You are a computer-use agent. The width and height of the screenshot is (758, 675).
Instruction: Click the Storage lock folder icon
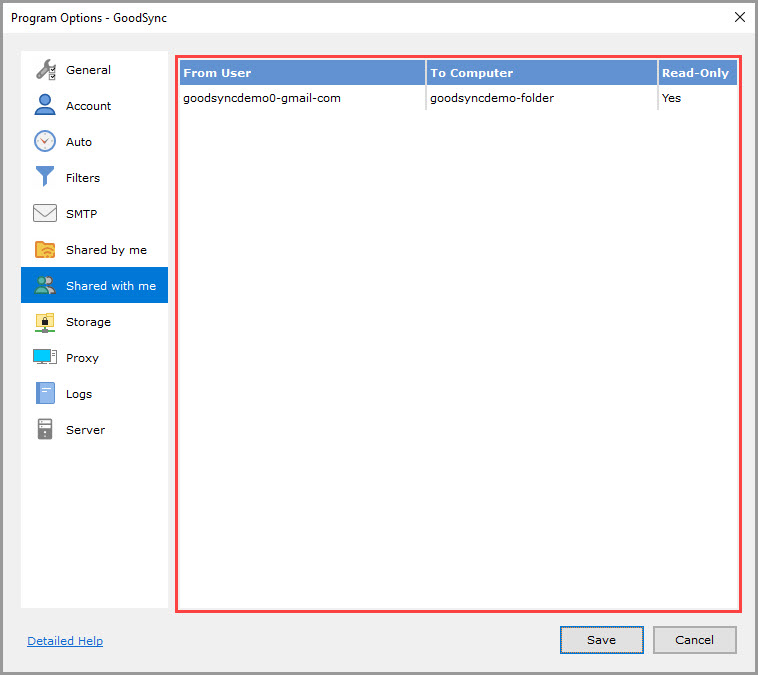[45, 322]
